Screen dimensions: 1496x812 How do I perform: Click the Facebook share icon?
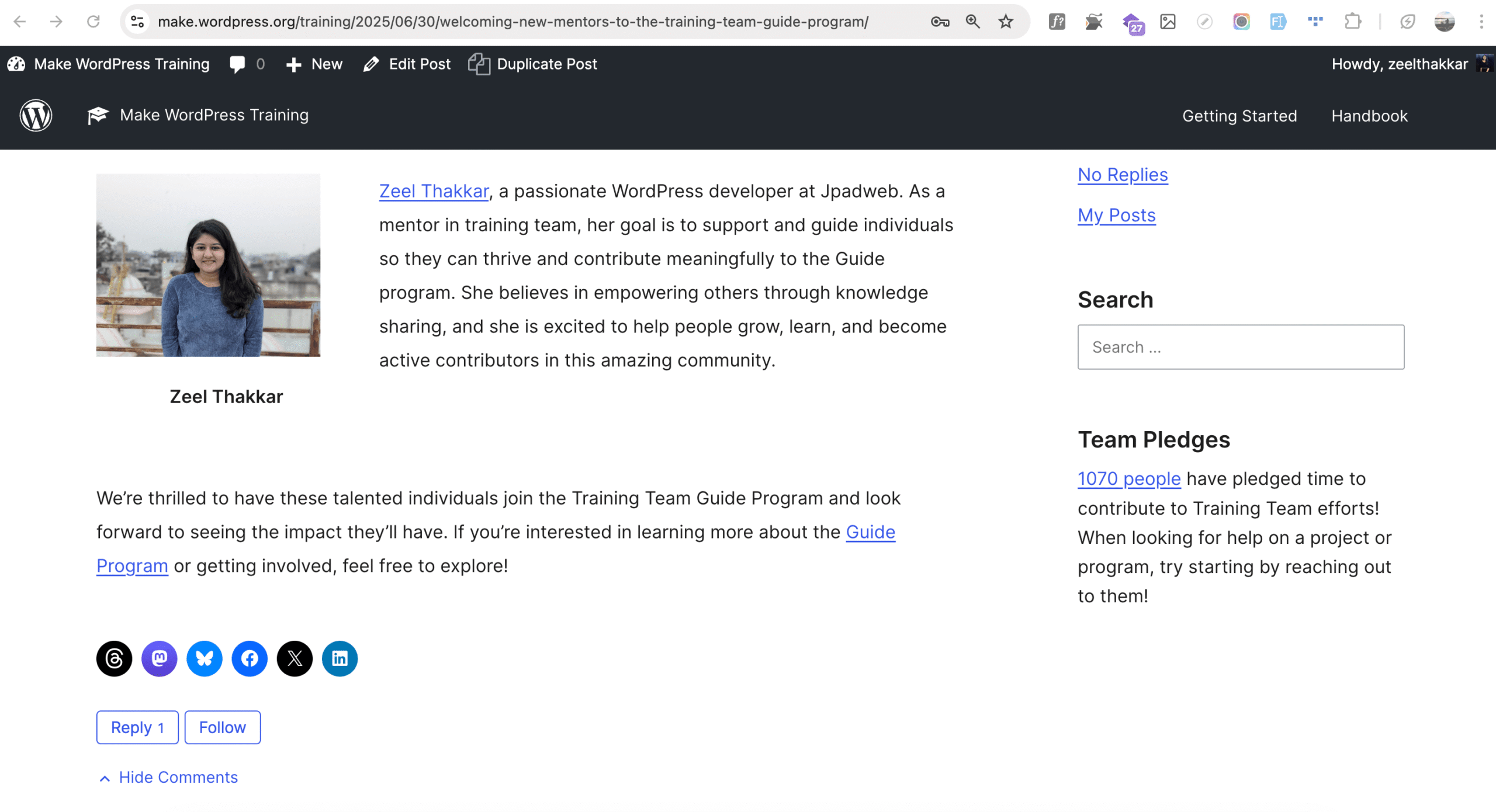pyautogui.click(x=250, y=658)
